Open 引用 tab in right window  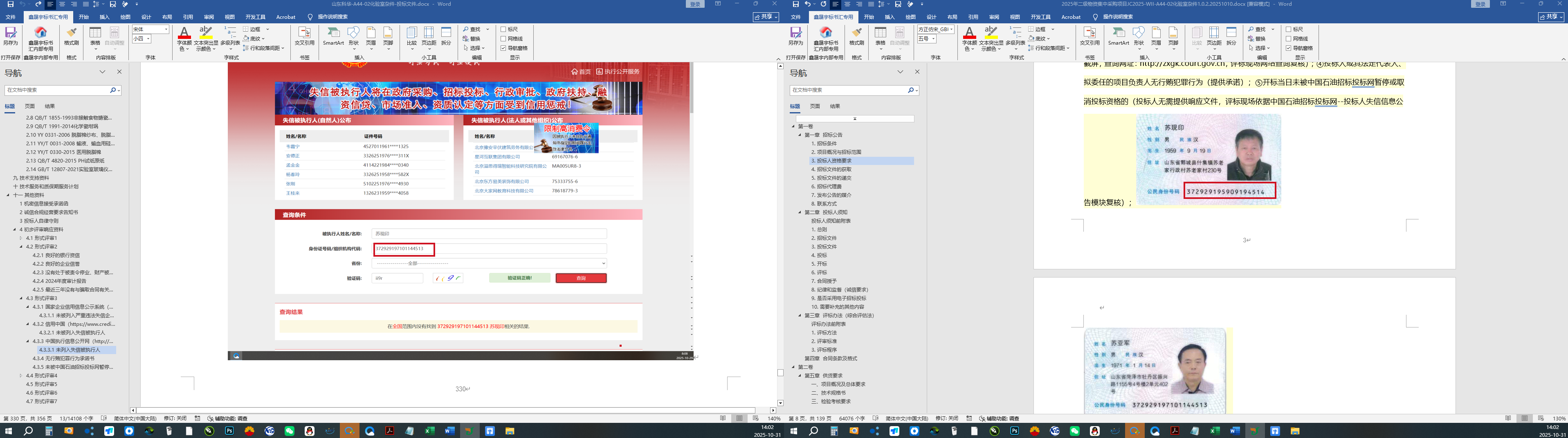pyautogui.click(x=973, y=17)
